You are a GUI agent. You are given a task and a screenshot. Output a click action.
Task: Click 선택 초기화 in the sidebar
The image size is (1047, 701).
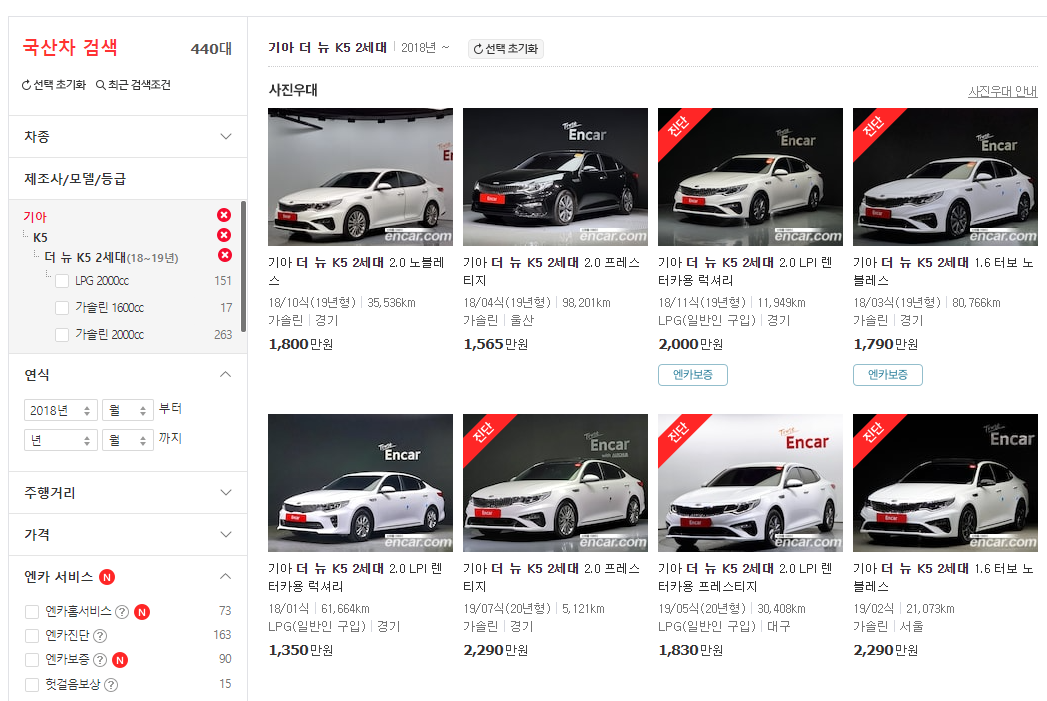pyautogui.click(x=54, y=85)
